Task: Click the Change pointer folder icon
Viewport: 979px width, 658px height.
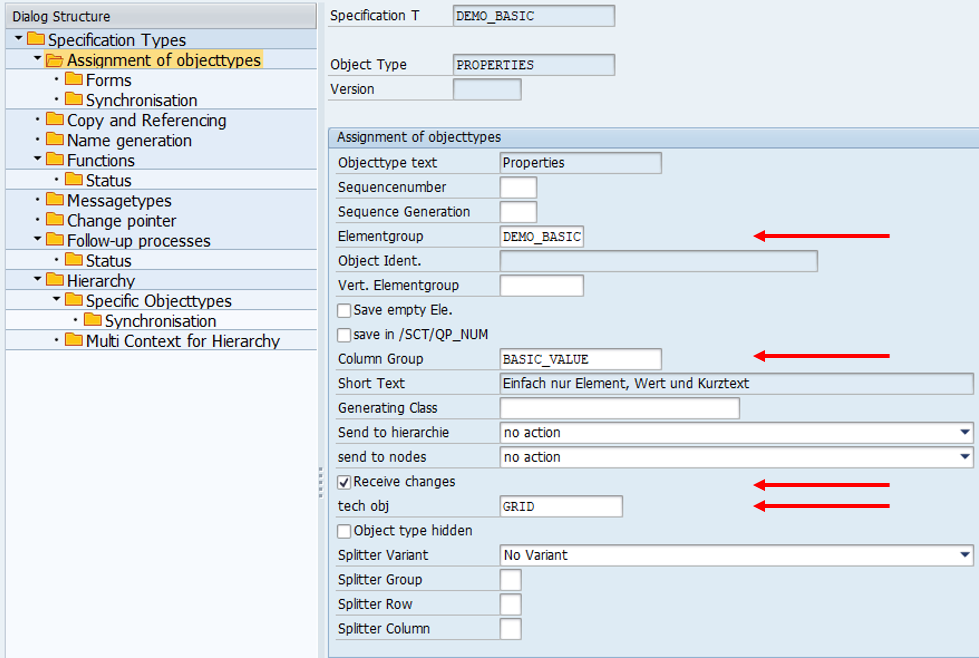Action: pyautogui.click(x=55, y=220)
